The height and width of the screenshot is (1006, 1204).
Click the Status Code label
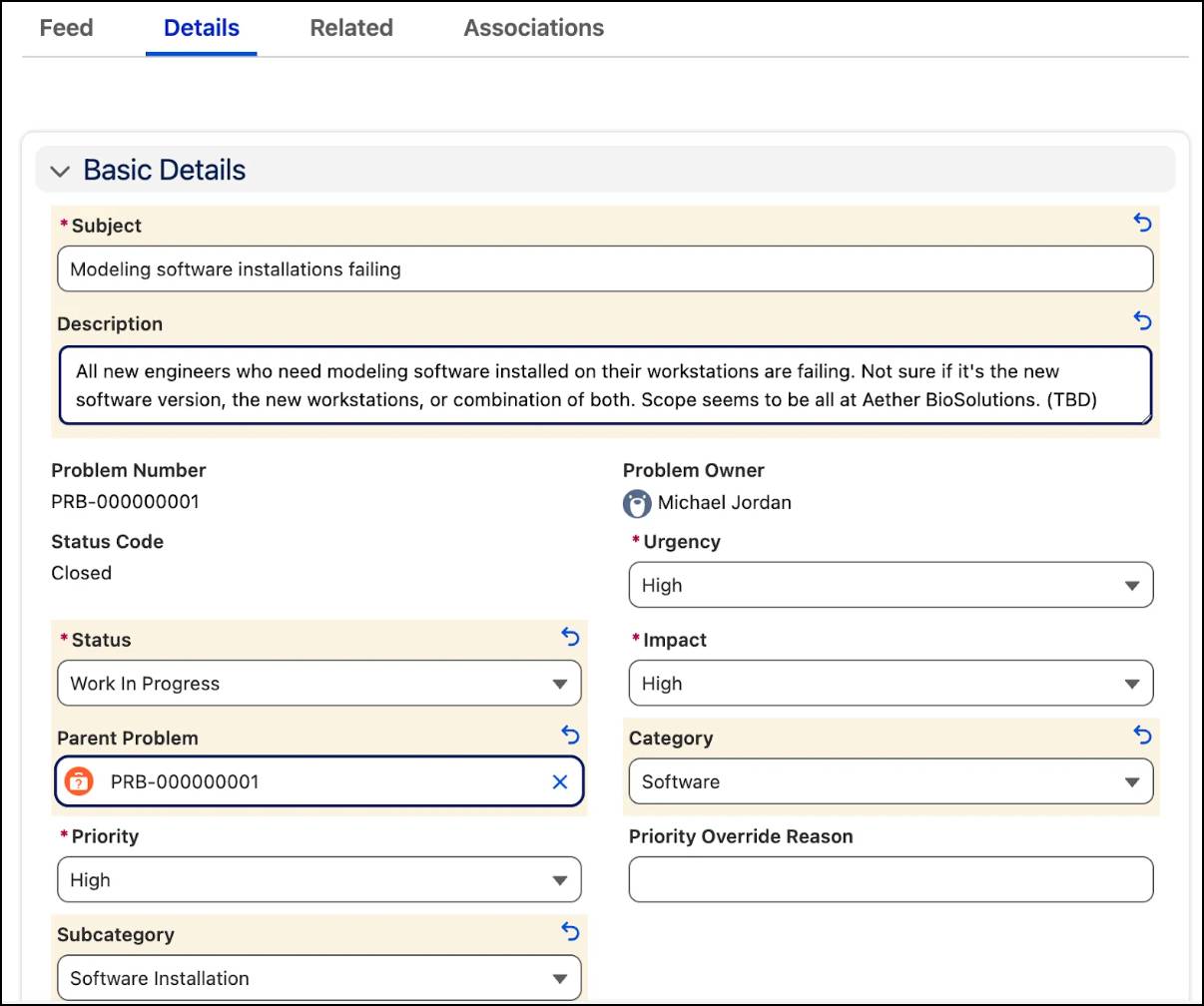click(x=108, y=542)
